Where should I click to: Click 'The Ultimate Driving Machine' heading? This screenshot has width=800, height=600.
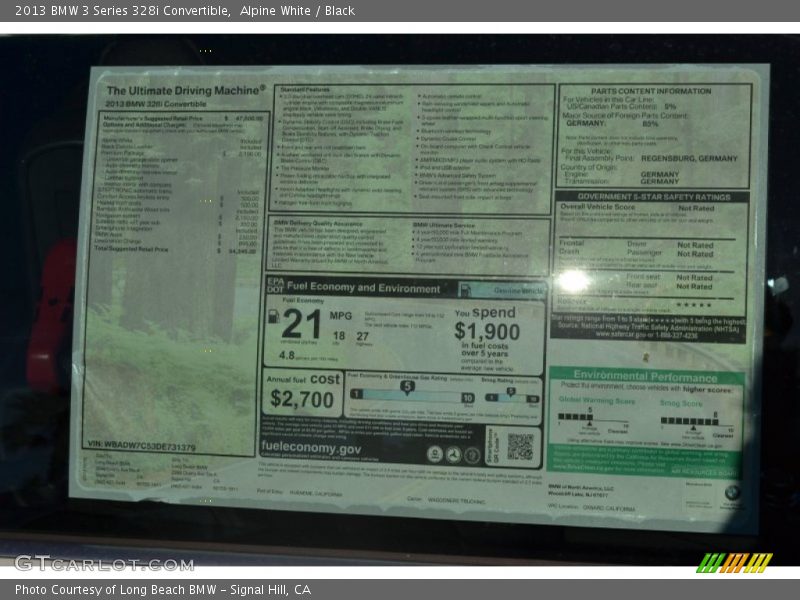pos(186,90)
